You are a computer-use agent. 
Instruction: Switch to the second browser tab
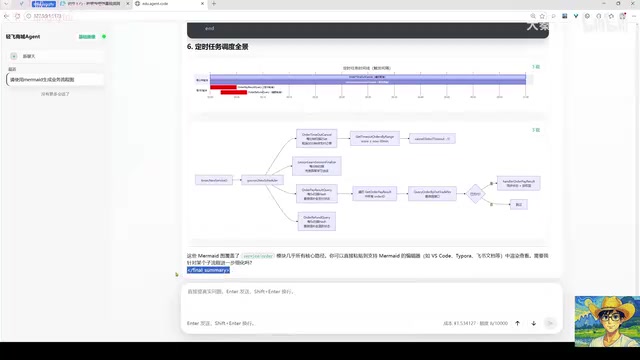pos(94,4)
